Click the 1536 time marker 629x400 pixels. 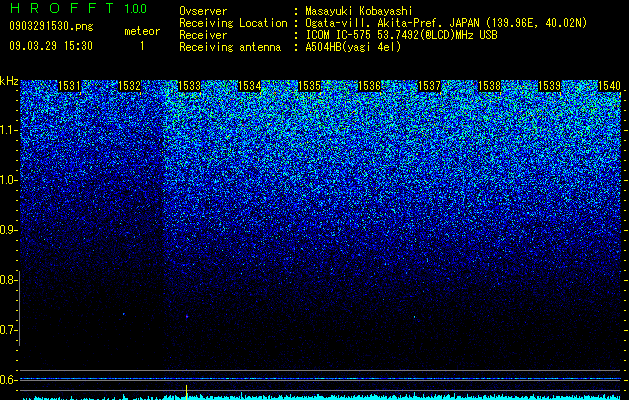coord(369,86)
